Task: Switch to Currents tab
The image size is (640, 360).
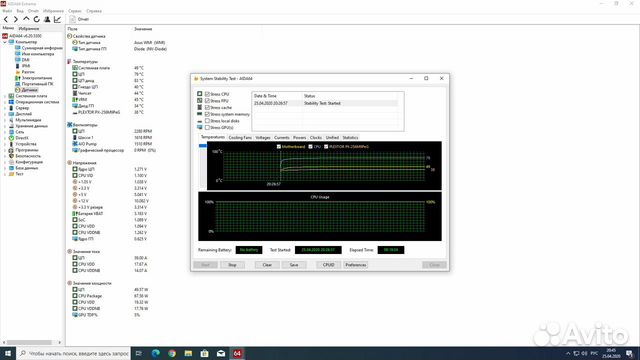Action: 282,138
